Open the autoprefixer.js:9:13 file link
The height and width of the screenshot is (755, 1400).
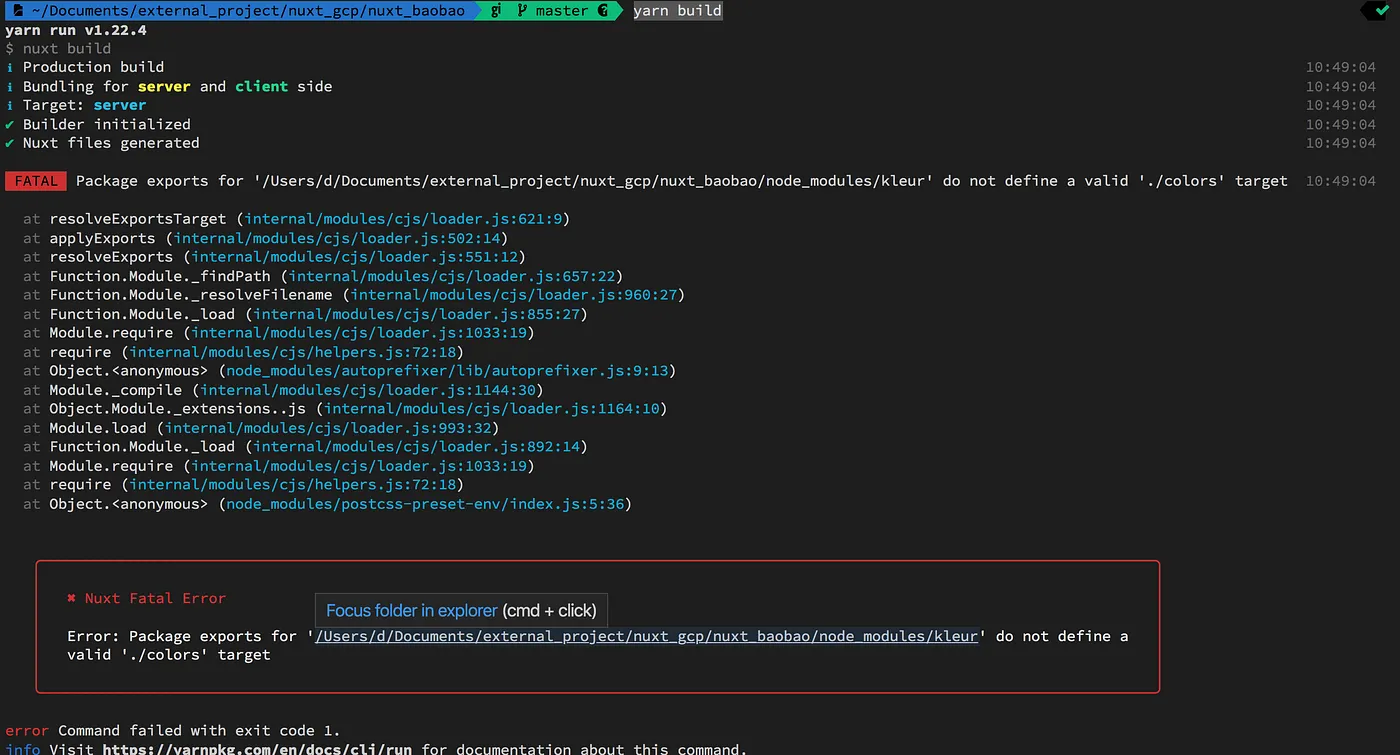(x=447, y=371)
